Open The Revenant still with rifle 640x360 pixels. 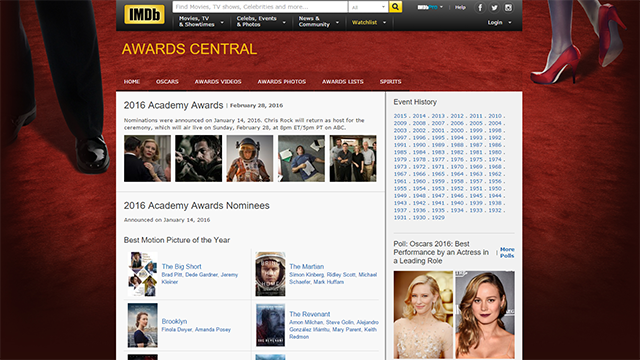pyautogui.click(x=199, y=158)
